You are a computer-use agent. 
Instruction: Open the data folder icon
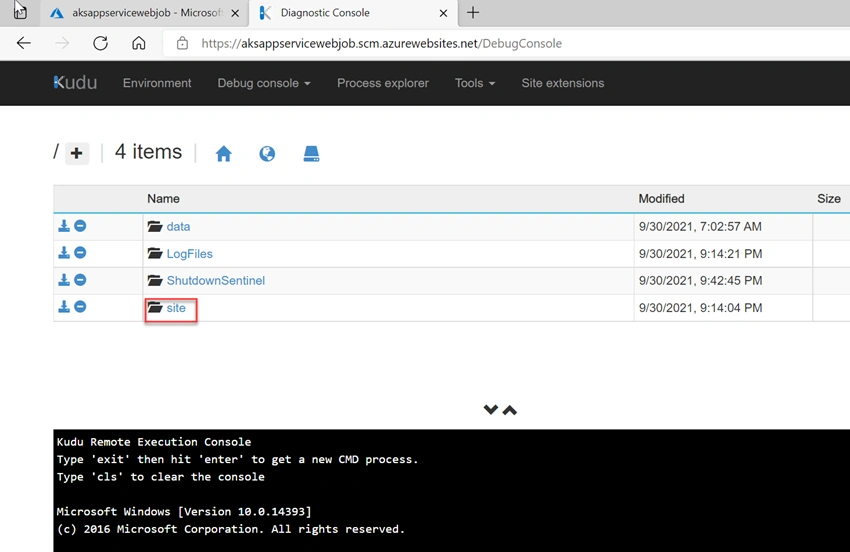pyautogui.click(x=155, y=226)
